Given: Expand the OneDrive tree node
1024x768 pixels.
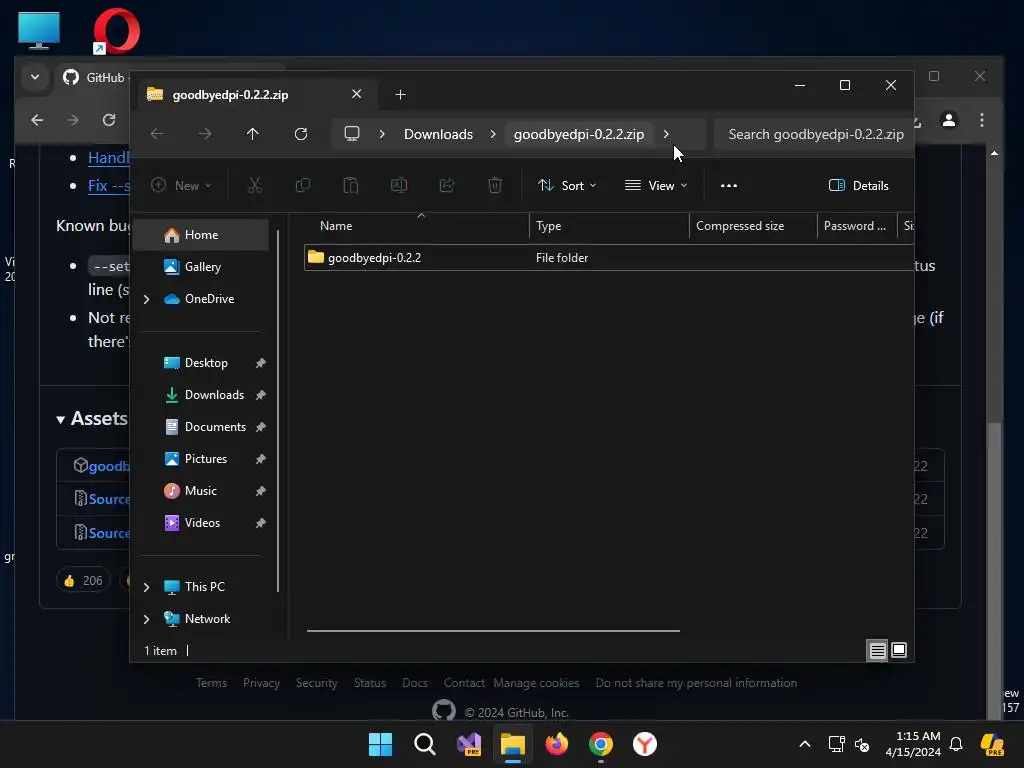Looking at the screenshot, I should [x=147, y=299].
